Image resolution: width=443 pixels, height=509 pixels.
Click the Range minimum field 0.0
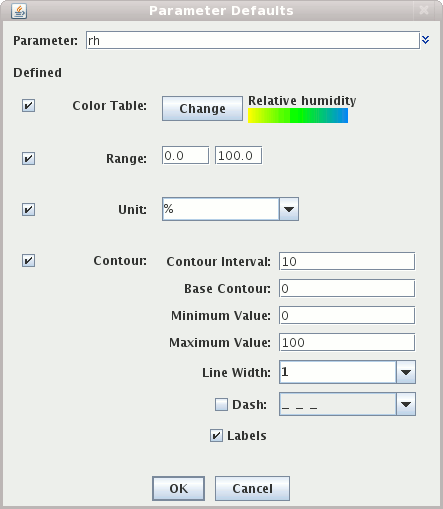coord(185,155)
